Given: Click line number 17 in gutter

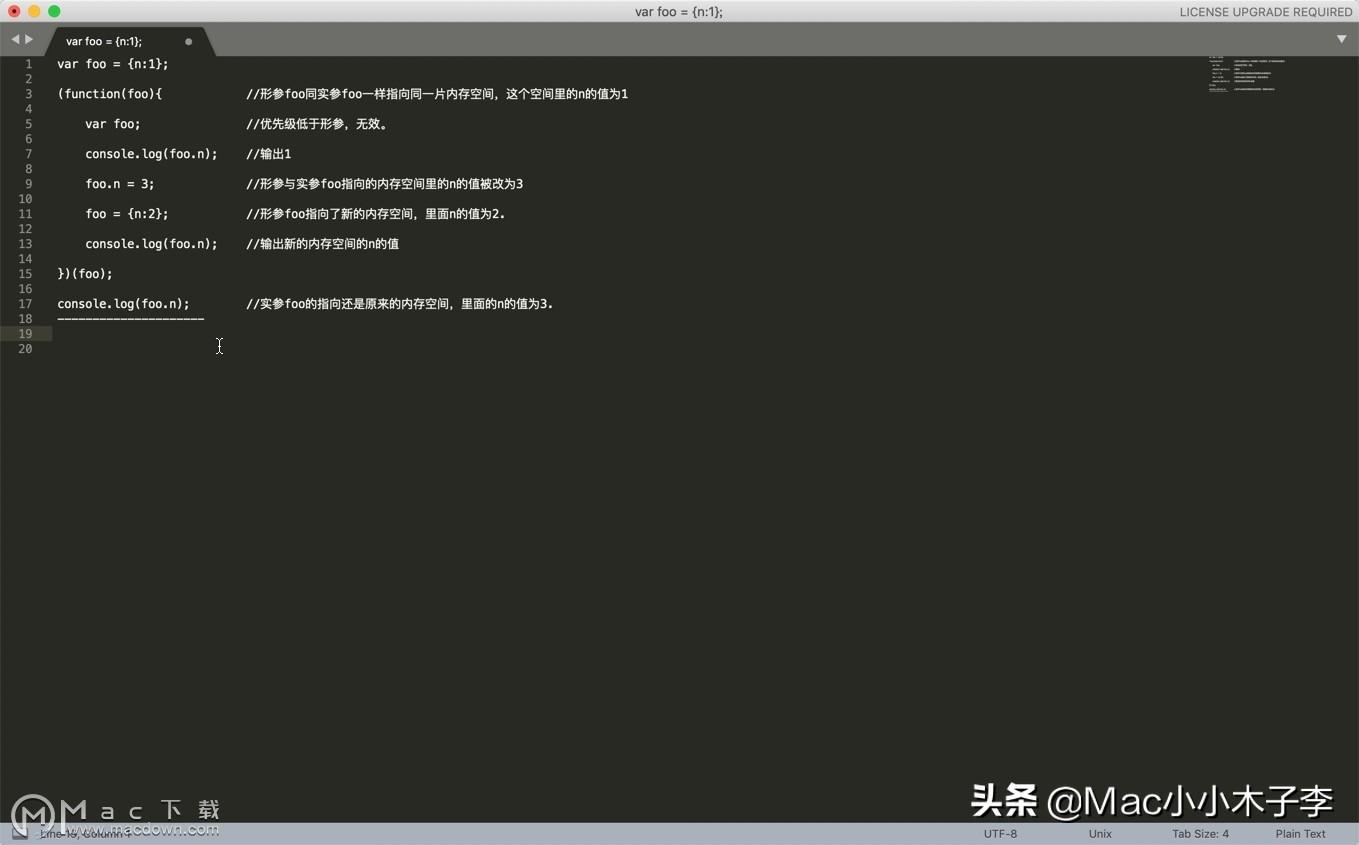Looking at the screenshot, I should click(x=25, y=304).
